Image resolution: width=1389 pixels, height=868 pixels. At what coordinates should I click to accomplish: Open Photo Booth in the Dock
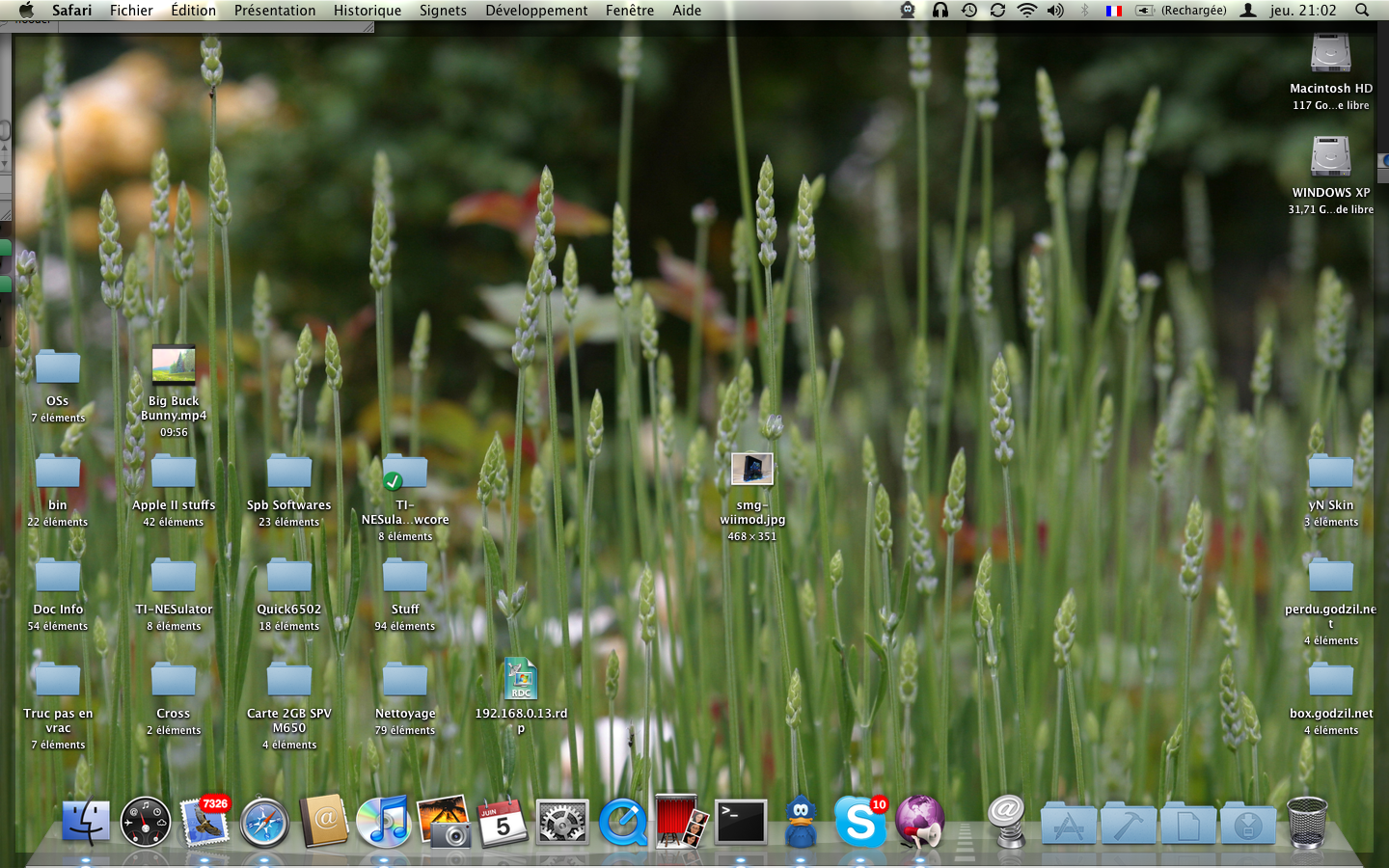coord(681,823)
